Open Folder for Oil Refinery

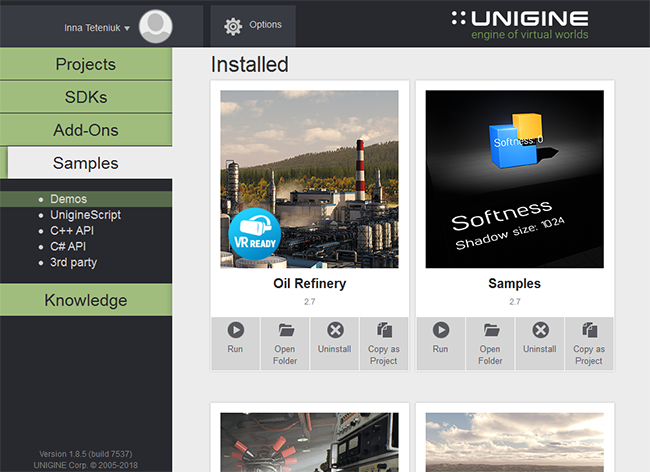[285, 343]
